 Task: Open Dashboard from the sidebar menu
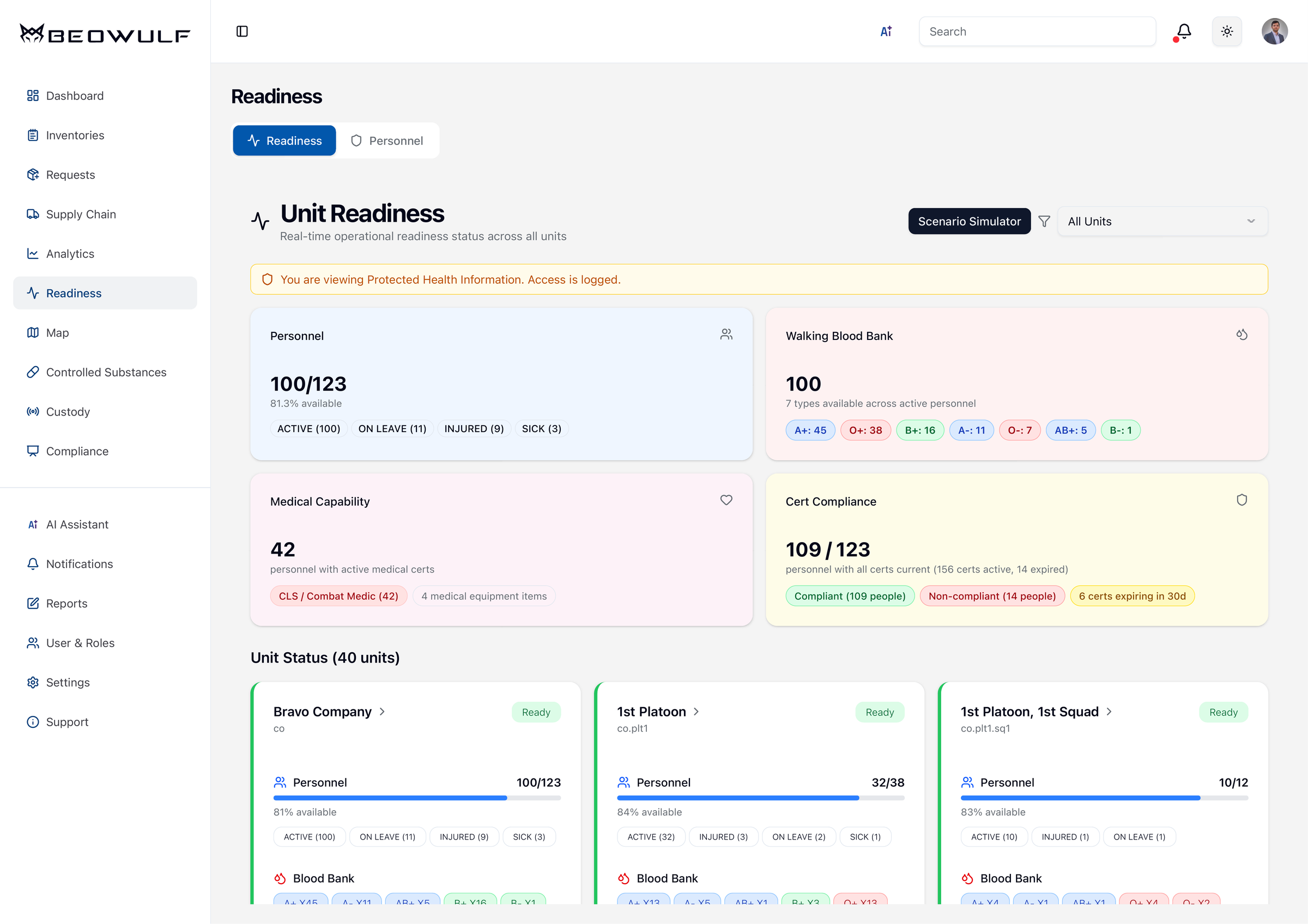(75, 96)
